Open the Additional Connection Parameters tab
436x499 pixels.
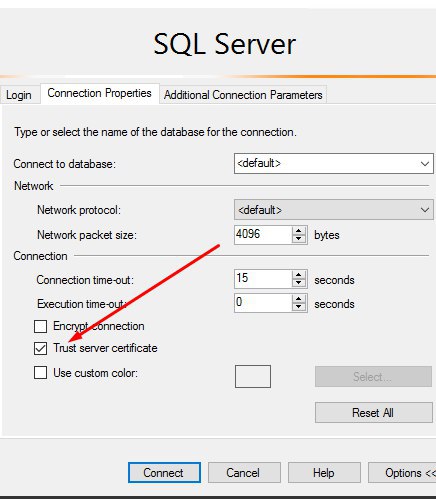(x=243, y=95)
